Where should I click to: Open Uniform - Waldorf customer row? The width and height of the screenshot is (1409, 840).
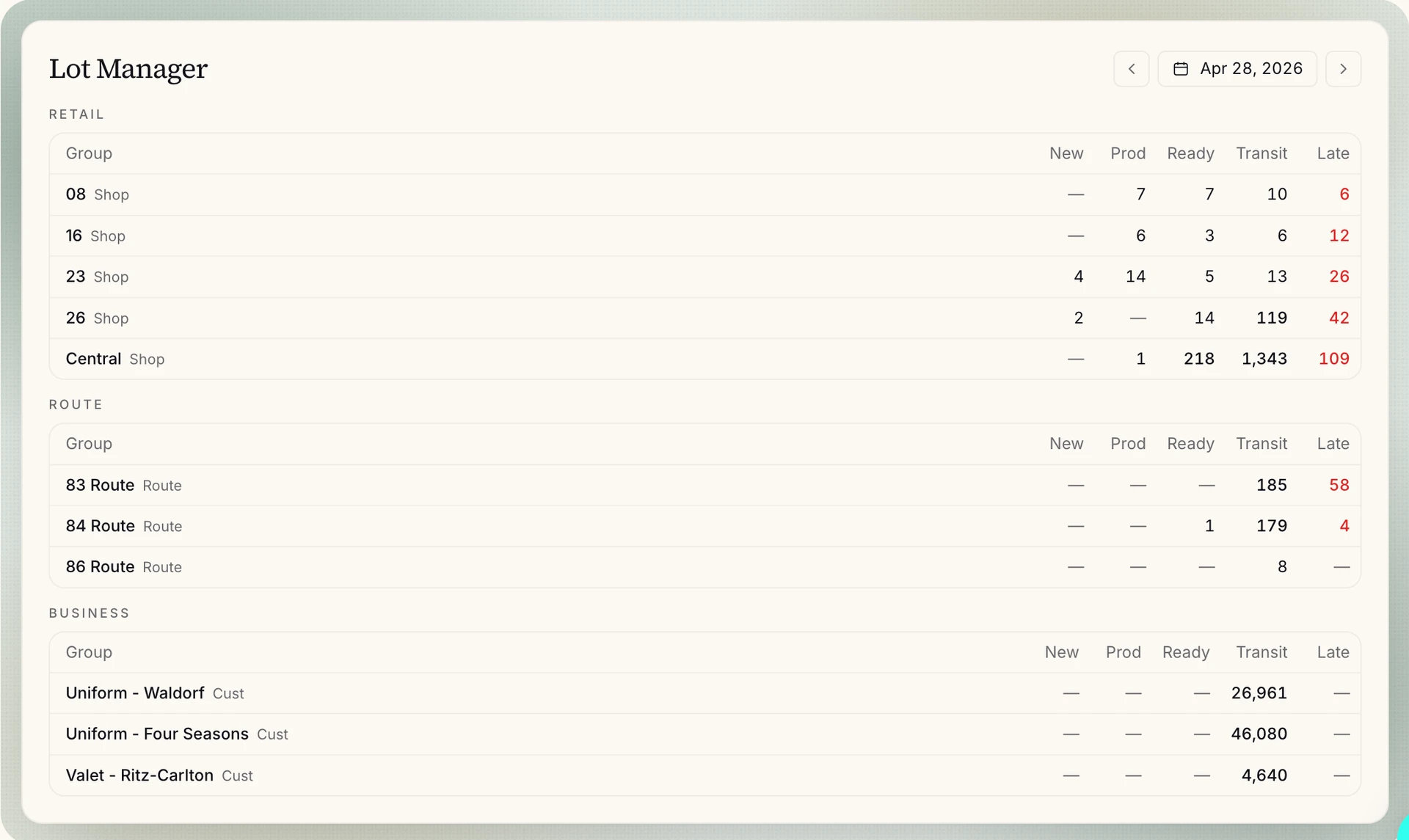tap(704, 693)
